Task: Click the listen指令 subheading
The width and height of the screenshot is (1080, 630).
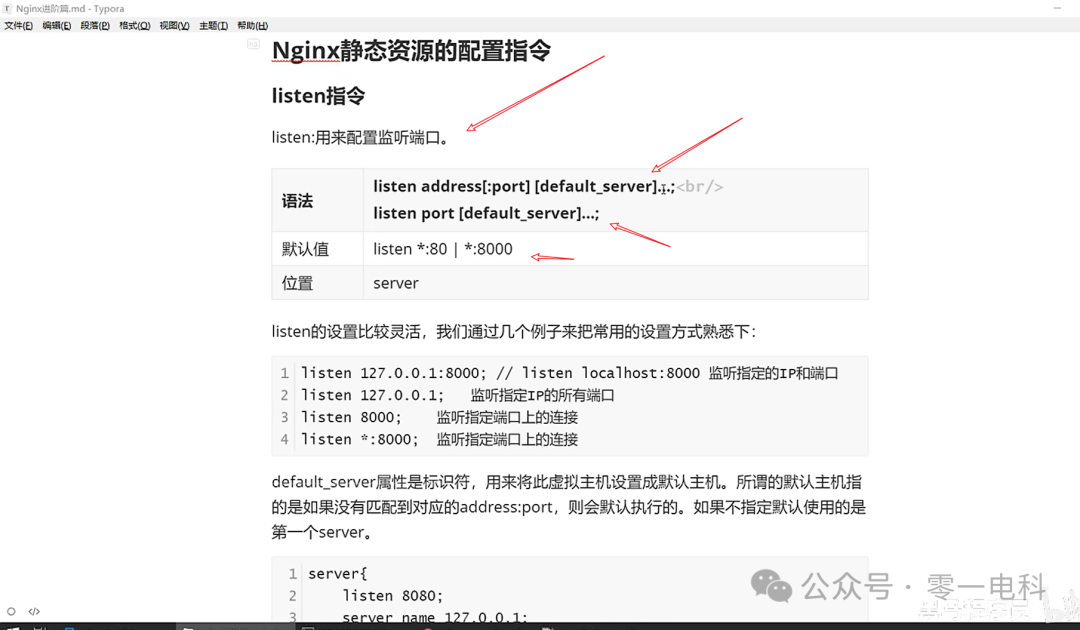Action: click(318, 96)
